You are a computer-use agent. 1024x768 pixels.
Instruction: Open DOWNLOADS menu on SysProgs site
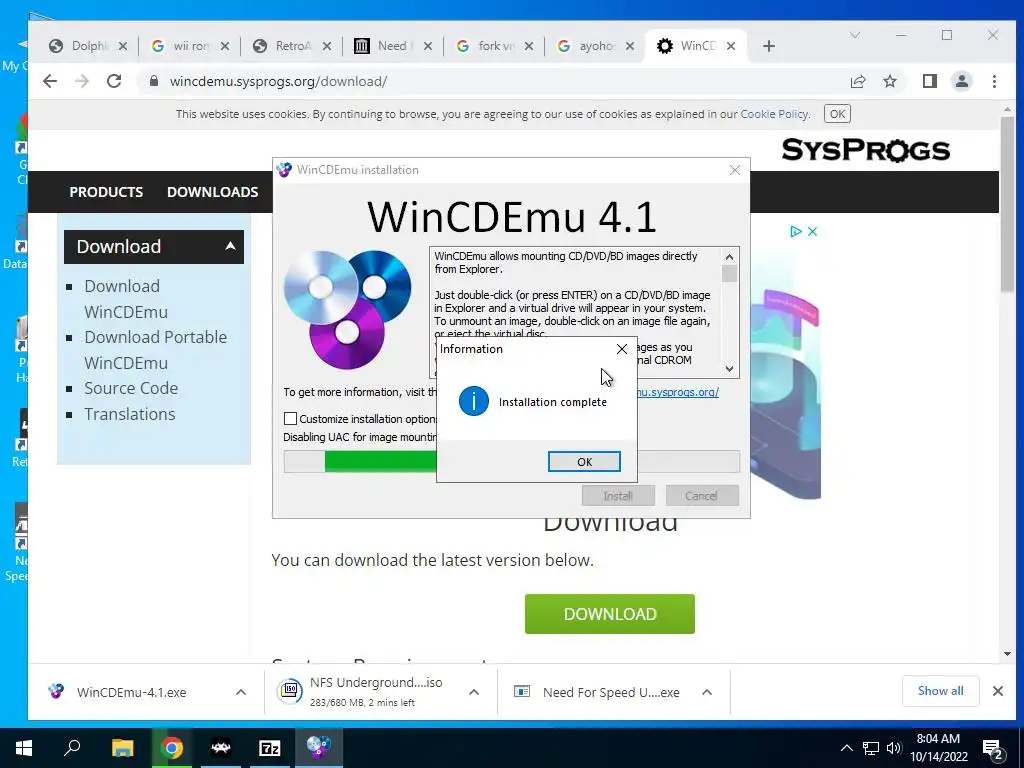(x=212, y=192)
